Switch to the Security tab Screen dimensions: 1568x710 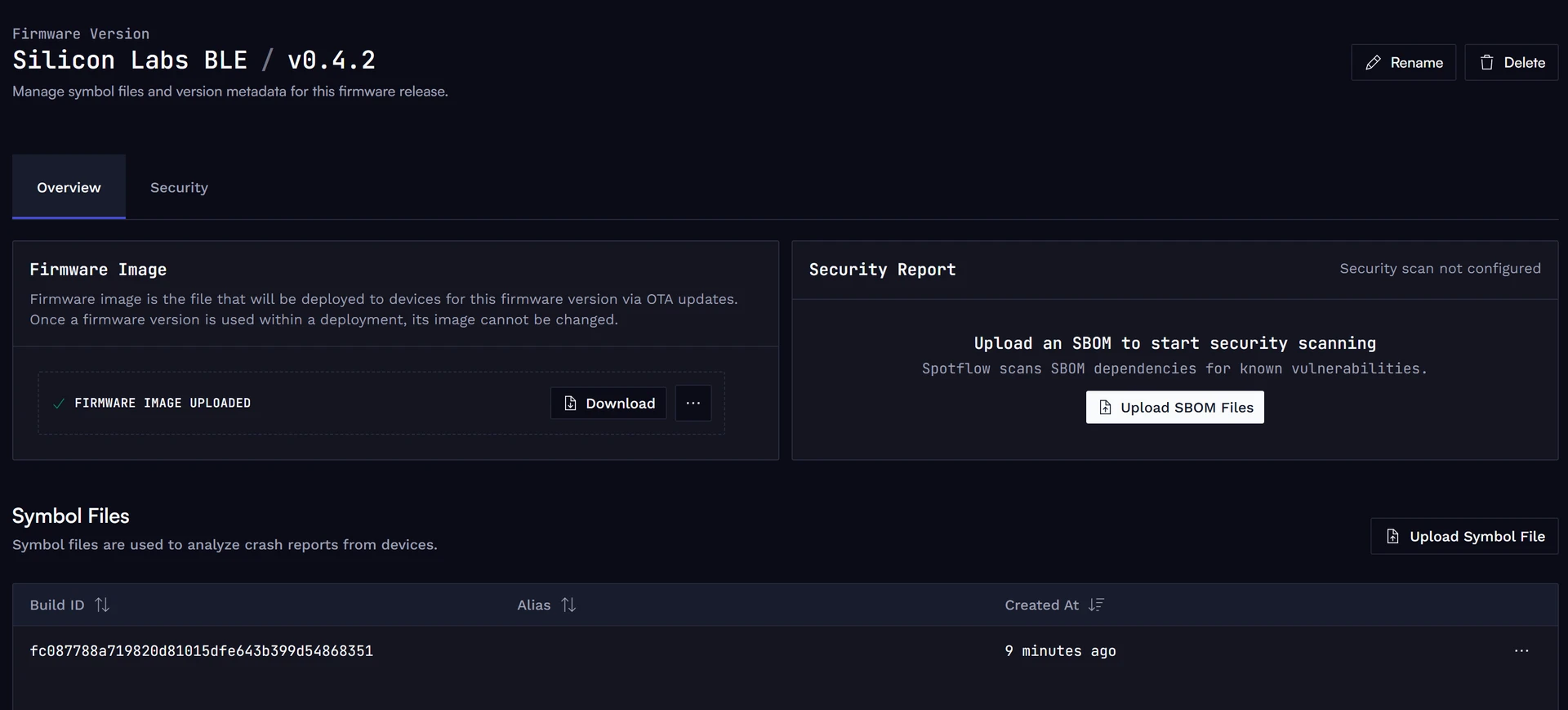tap(179, 187)
